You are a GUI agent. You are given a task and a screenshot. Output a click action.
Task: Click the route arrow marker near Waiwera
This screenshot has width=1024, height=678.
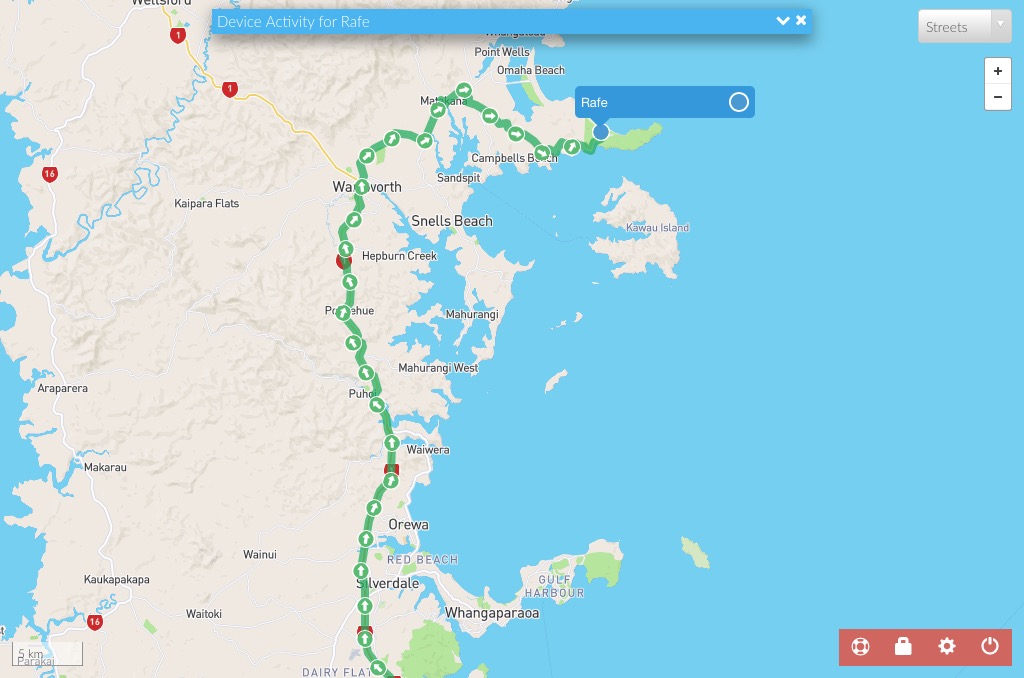(391, 442)
